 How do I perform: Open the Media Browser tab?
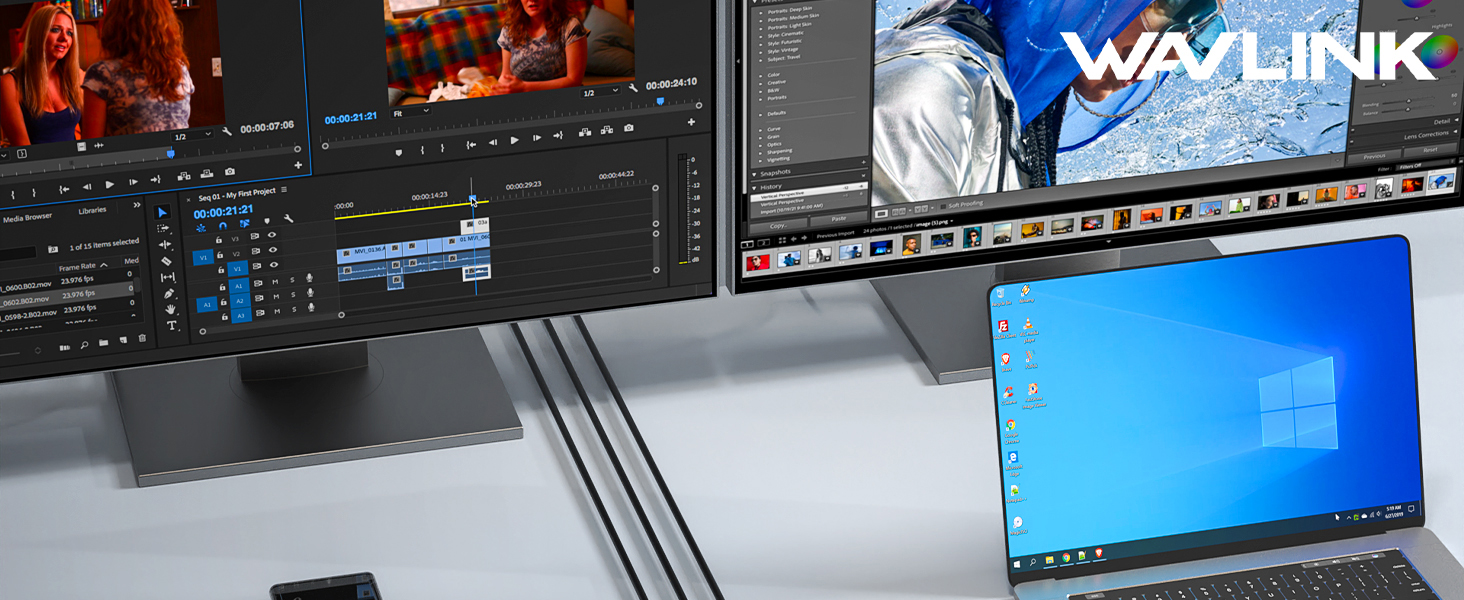pos(28,216)
